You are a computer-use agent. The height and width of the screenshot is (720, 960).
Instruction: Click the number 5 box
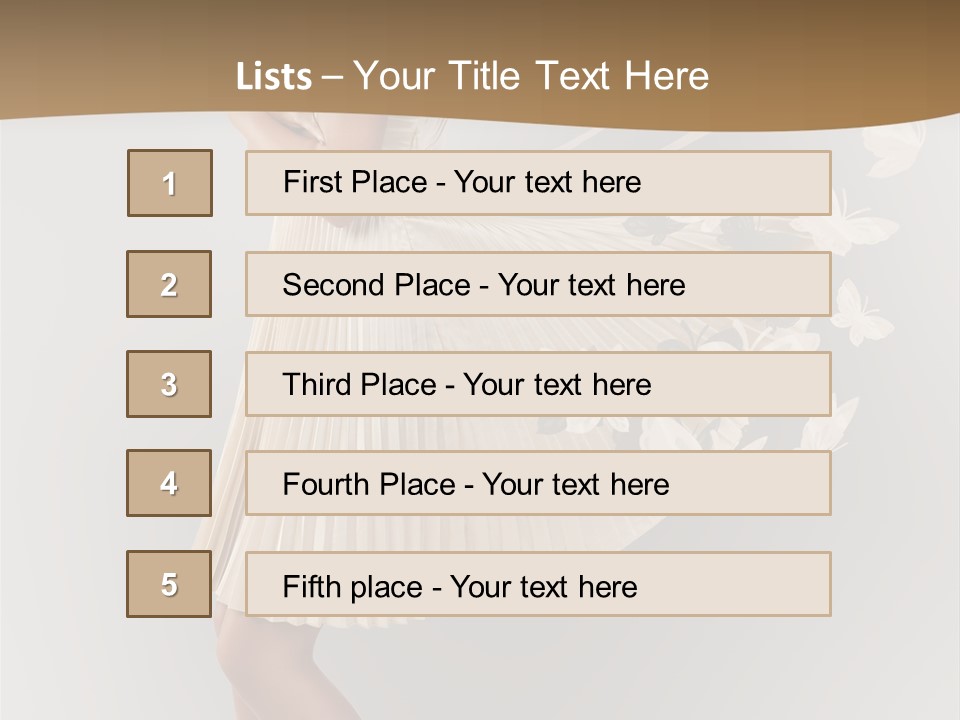point(169,584)
